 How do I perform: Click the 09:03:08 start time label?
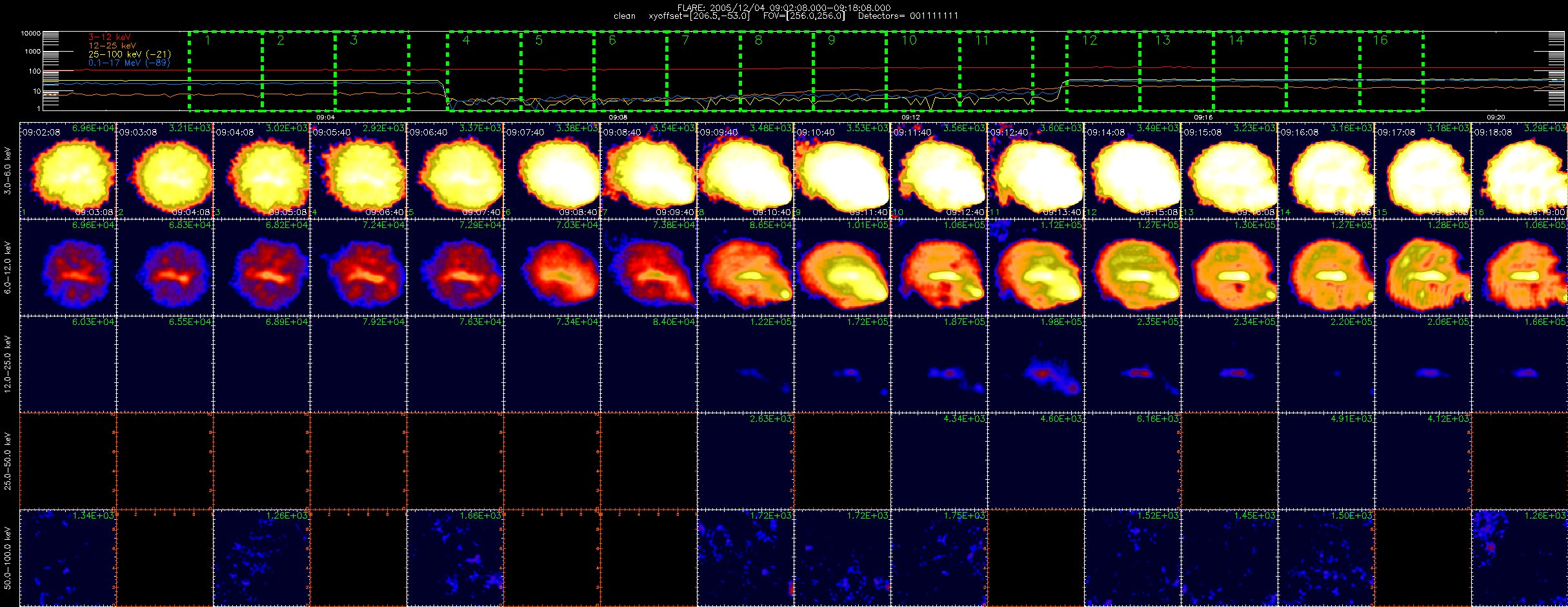[138, 132]
